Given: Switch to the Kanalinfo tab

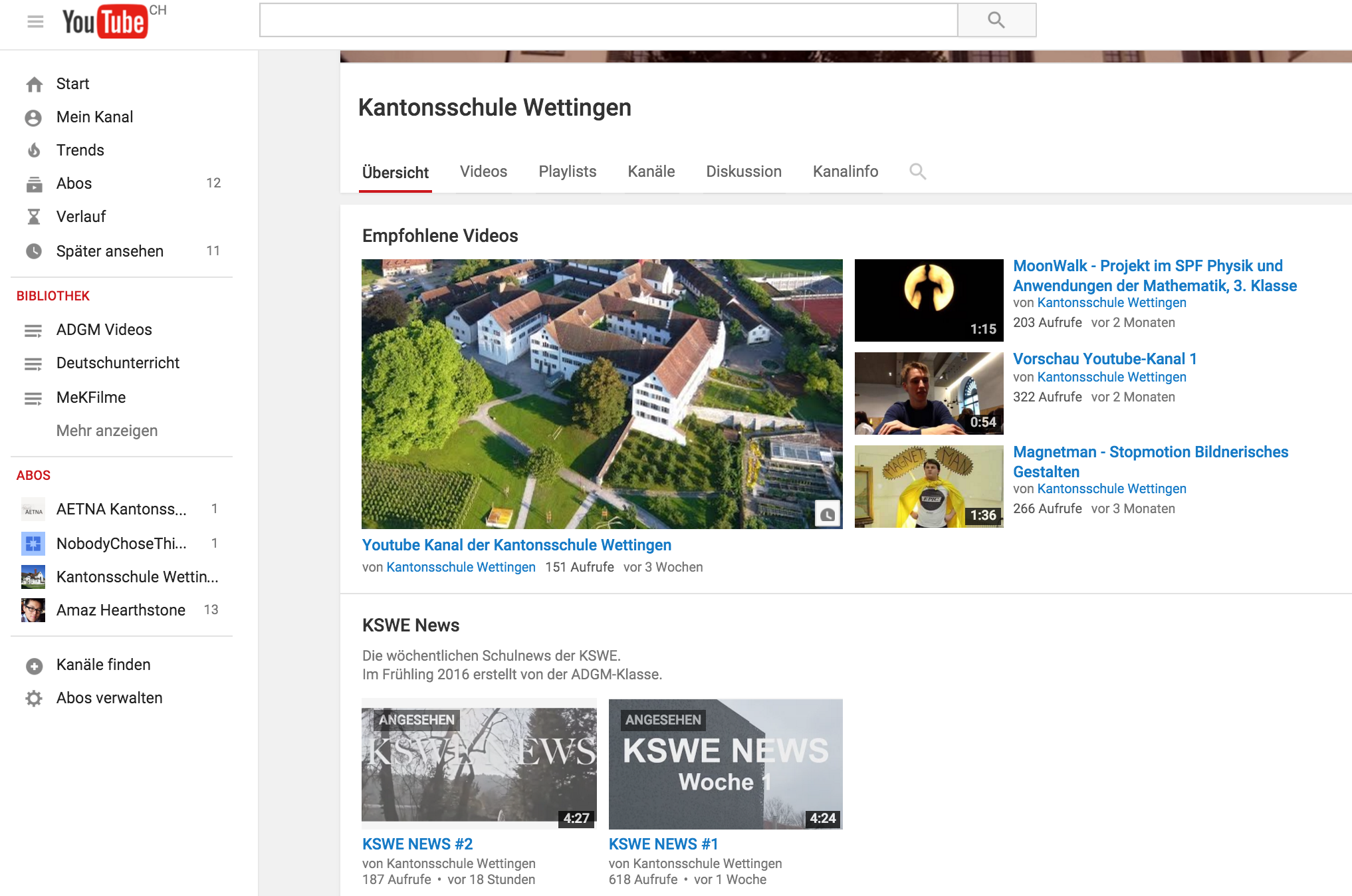Looking at the screenshot, I should (845, 171).
